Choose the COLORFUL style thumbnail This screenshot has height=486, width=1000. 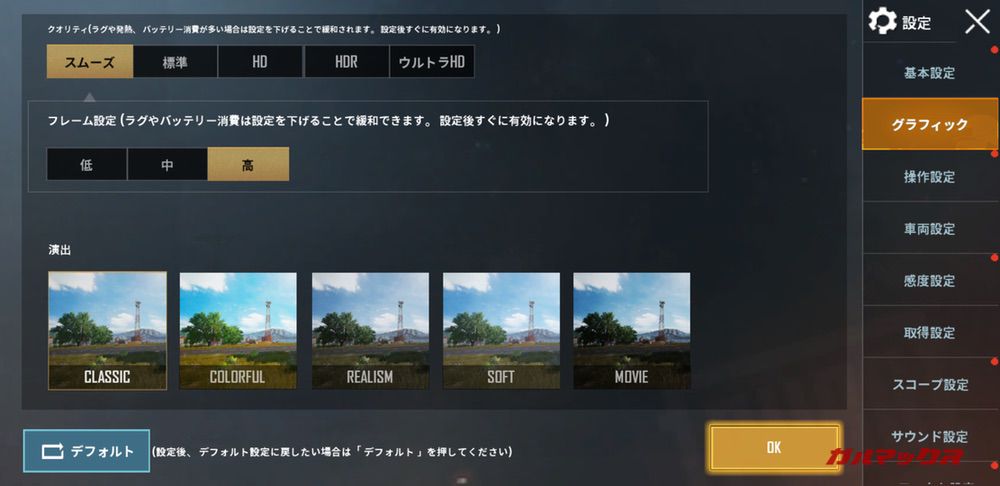(238, 330)
